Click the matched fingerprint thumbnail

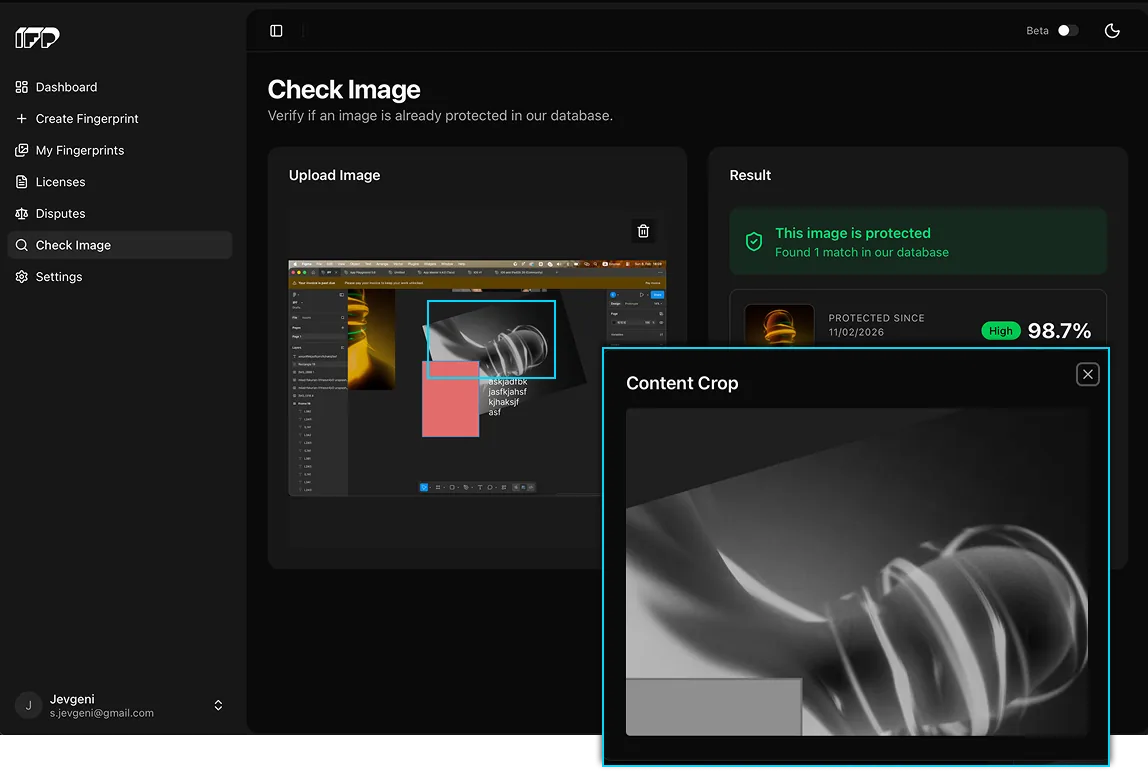point(779,325)
